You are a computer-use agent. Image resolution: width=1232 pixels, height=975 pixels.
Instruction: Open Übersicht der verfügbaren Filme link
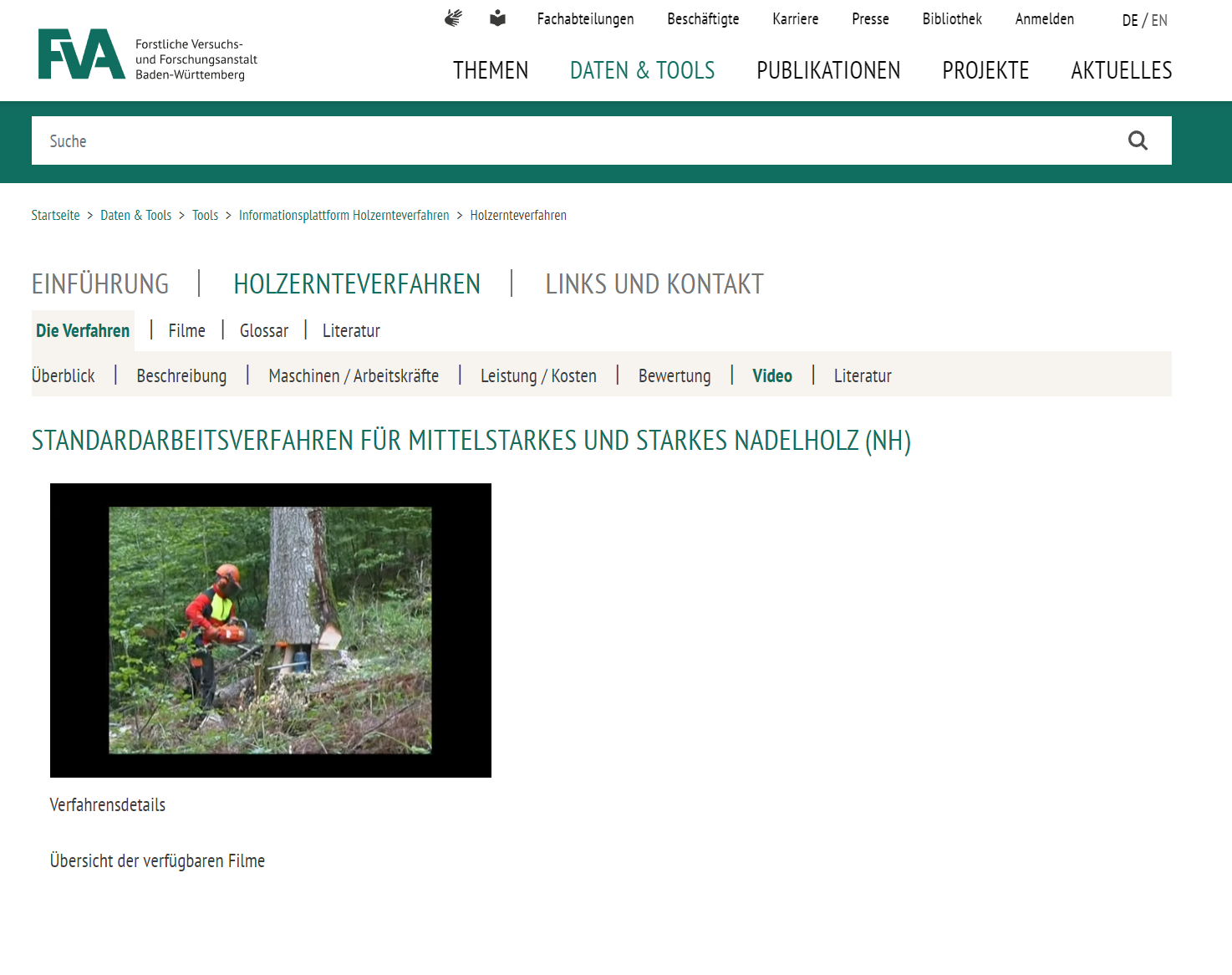point(157,861)
